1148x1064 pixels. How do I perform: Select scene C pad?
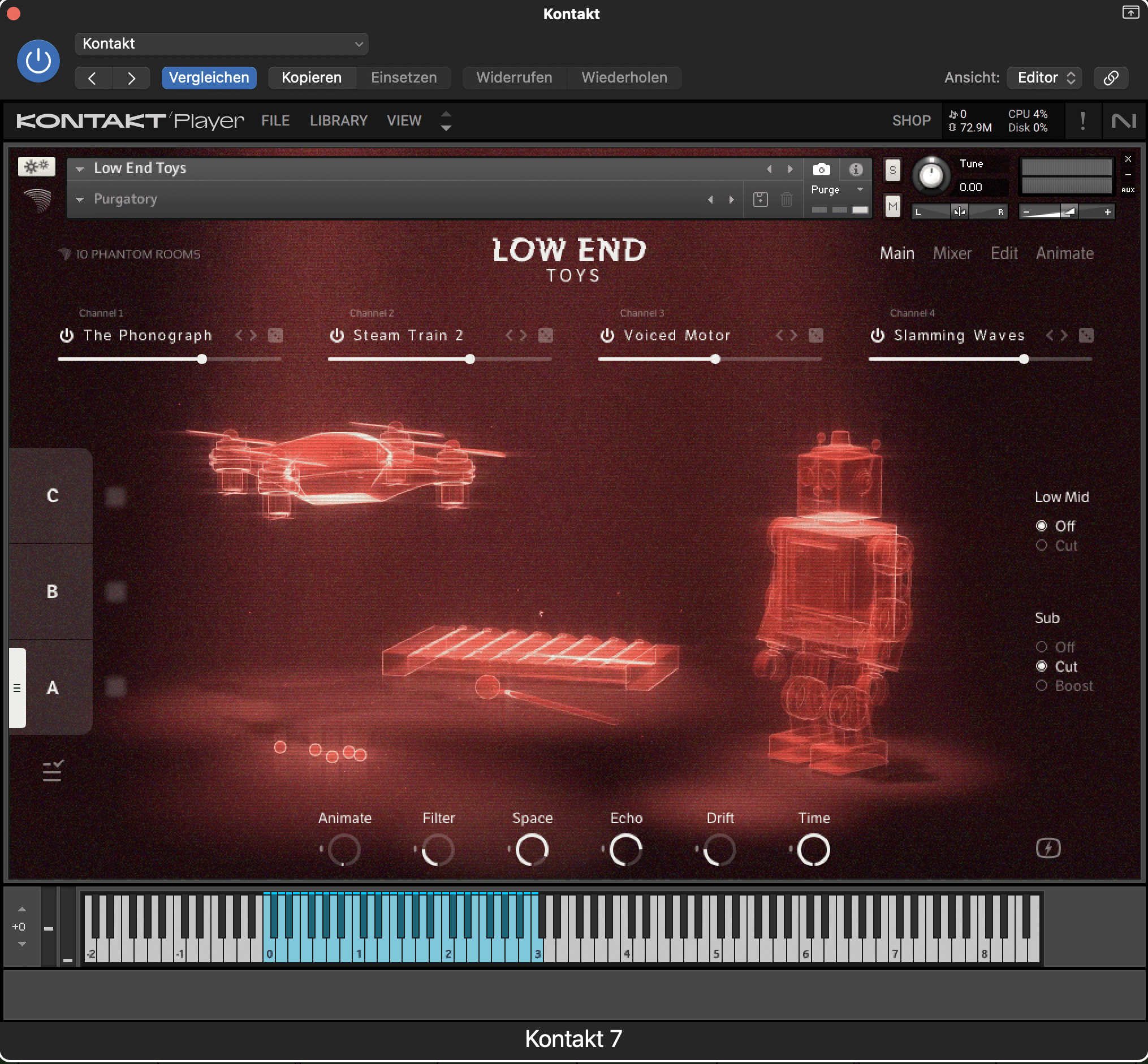pos(52,495)
